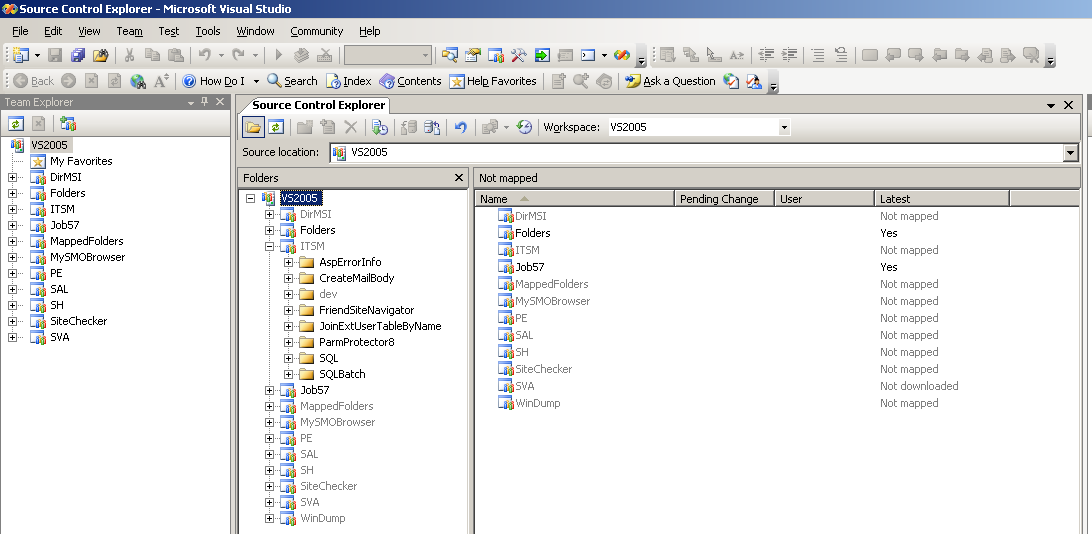Open the Edit menu
This screenshot has height=534, width=1092.
(53, 31)
